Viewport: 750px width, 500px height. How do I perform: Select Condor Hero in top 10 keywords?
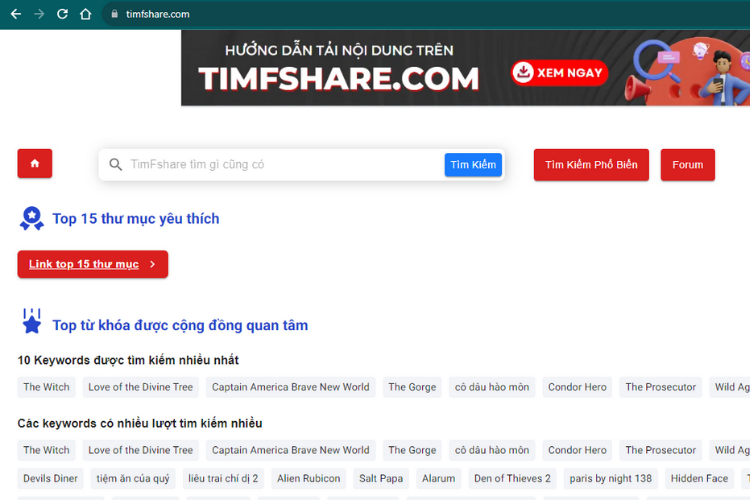coord(577,387)
